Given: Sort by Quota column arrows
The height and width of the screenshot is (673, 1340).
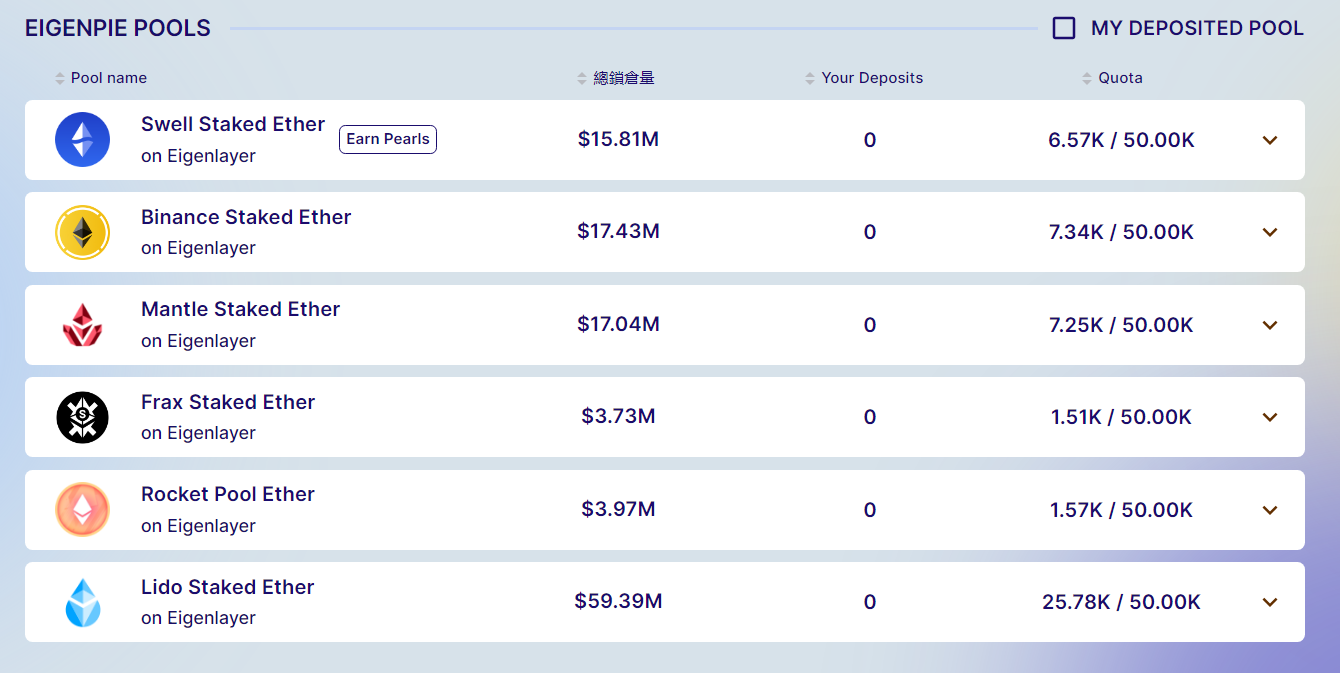Looking at the screenshot, I should pyautogui.click(x=1088, y=78).
